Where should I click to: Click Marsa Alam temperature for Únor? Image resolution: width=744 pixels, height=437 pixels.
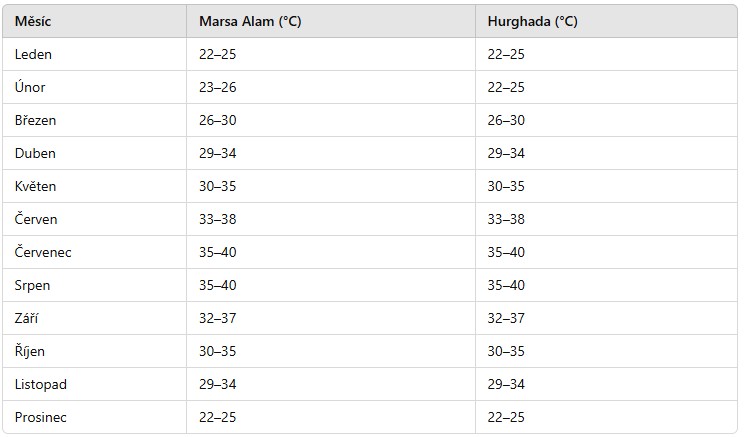217,87
